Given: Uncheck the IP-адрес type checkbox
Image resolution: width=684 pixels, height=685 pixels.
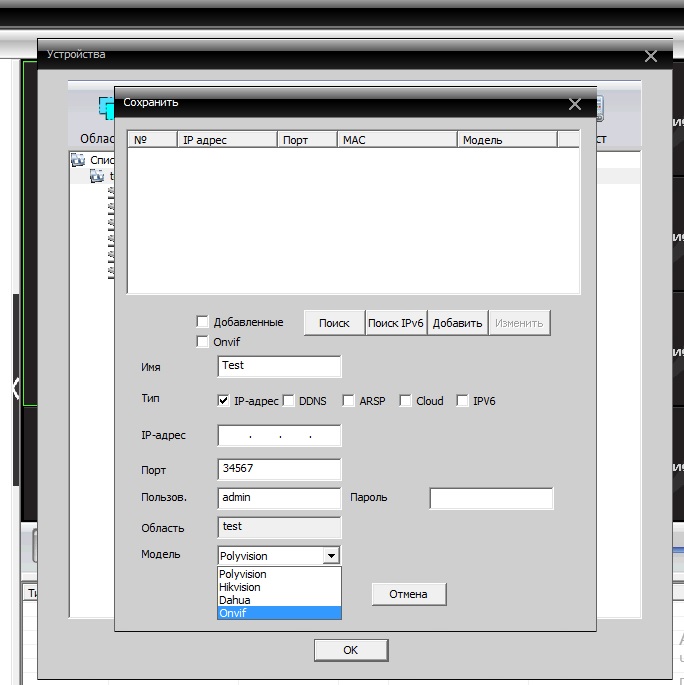Looking at the screenshot, I should coord(224,401).
